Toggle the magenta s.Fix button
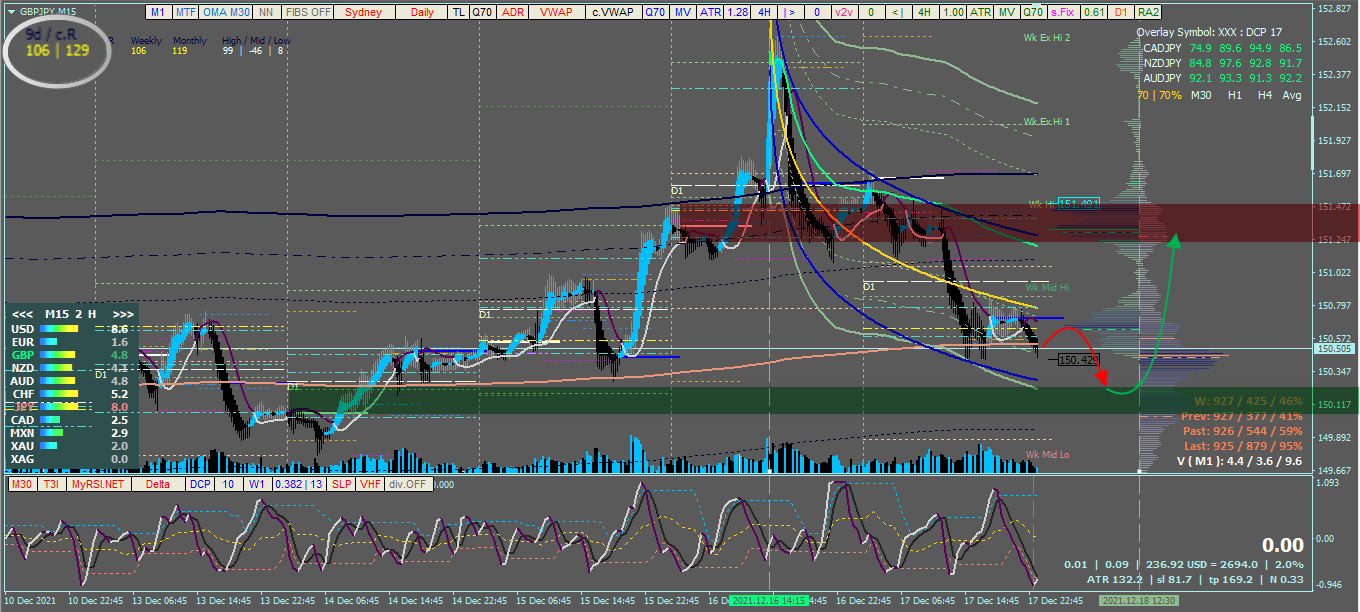 tap(1063, 12)
